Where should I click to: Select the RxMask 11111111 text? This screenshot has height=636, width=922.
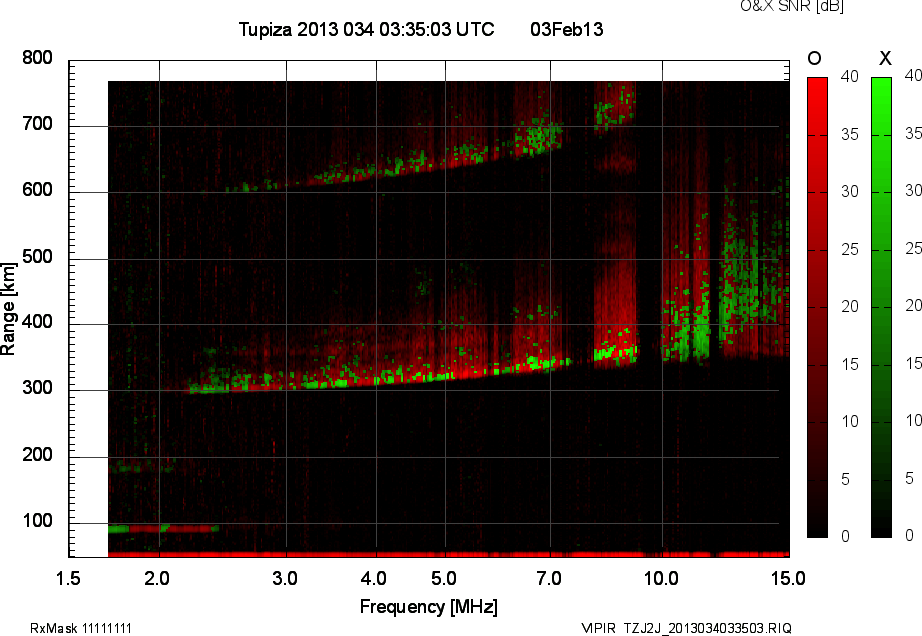[x=81, y=628]
